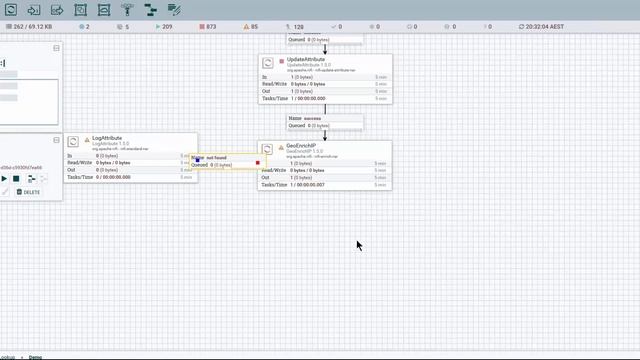Start the selected component with play button

pos(4,178)
